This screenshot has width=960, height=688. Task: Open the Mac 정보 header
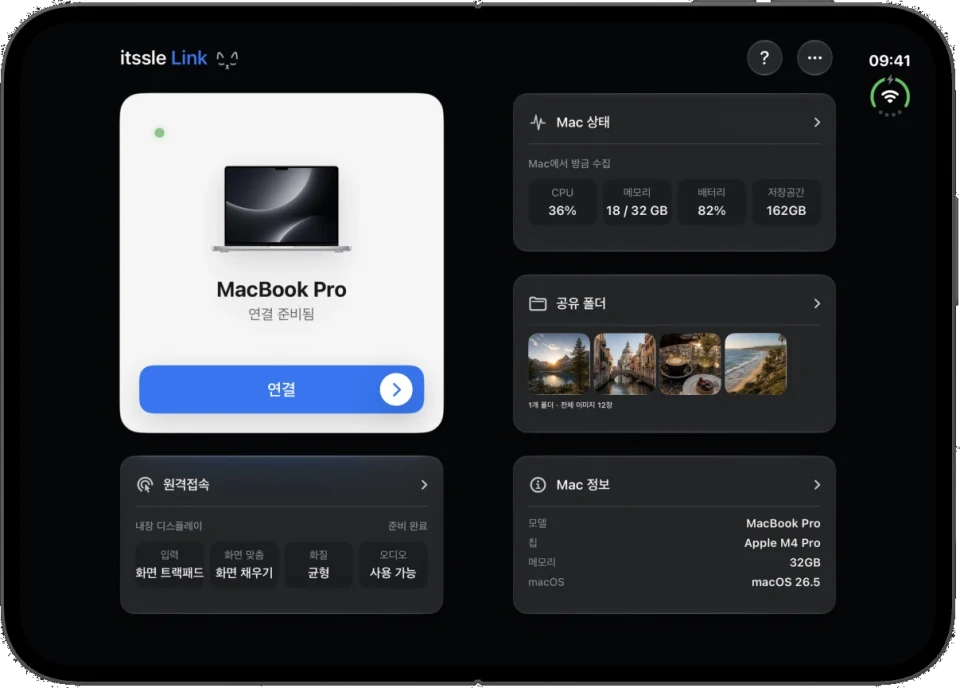coord(674,485)
